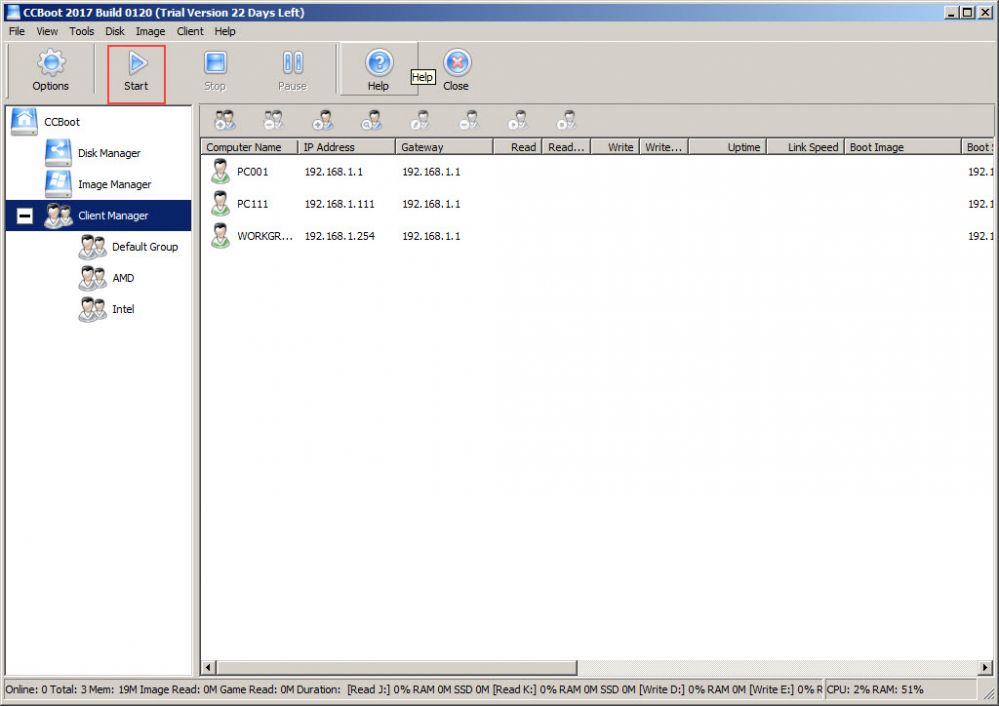
Task: Select the CCBoot root node in the tree
Action: coord(62,122)
